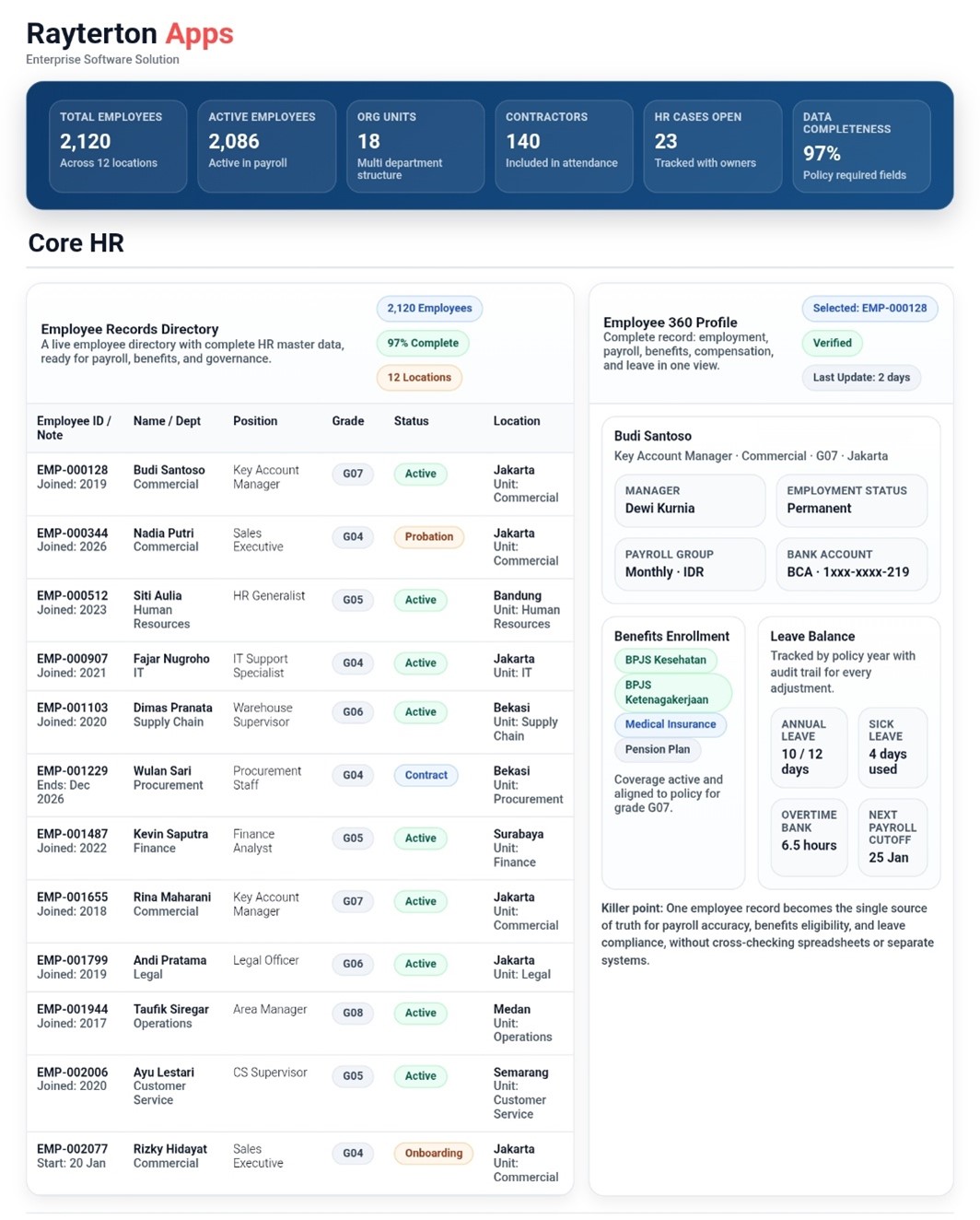Viewport: 980px width, 1220px height.
Task: Click the Probation status for Nadia Putri
Action: [429, 537]
